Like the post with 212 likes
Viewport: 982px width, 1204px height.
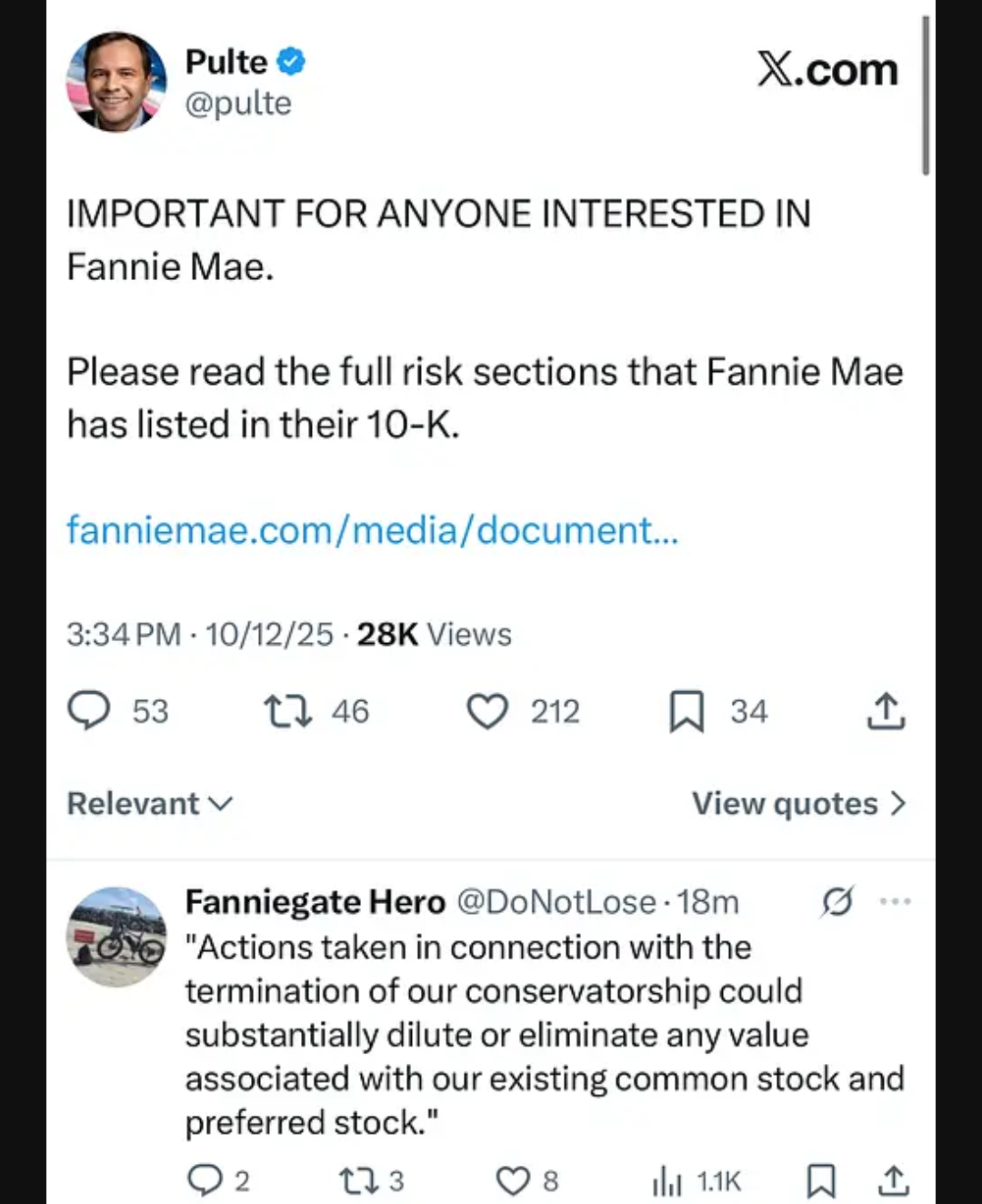click(487, 711)
